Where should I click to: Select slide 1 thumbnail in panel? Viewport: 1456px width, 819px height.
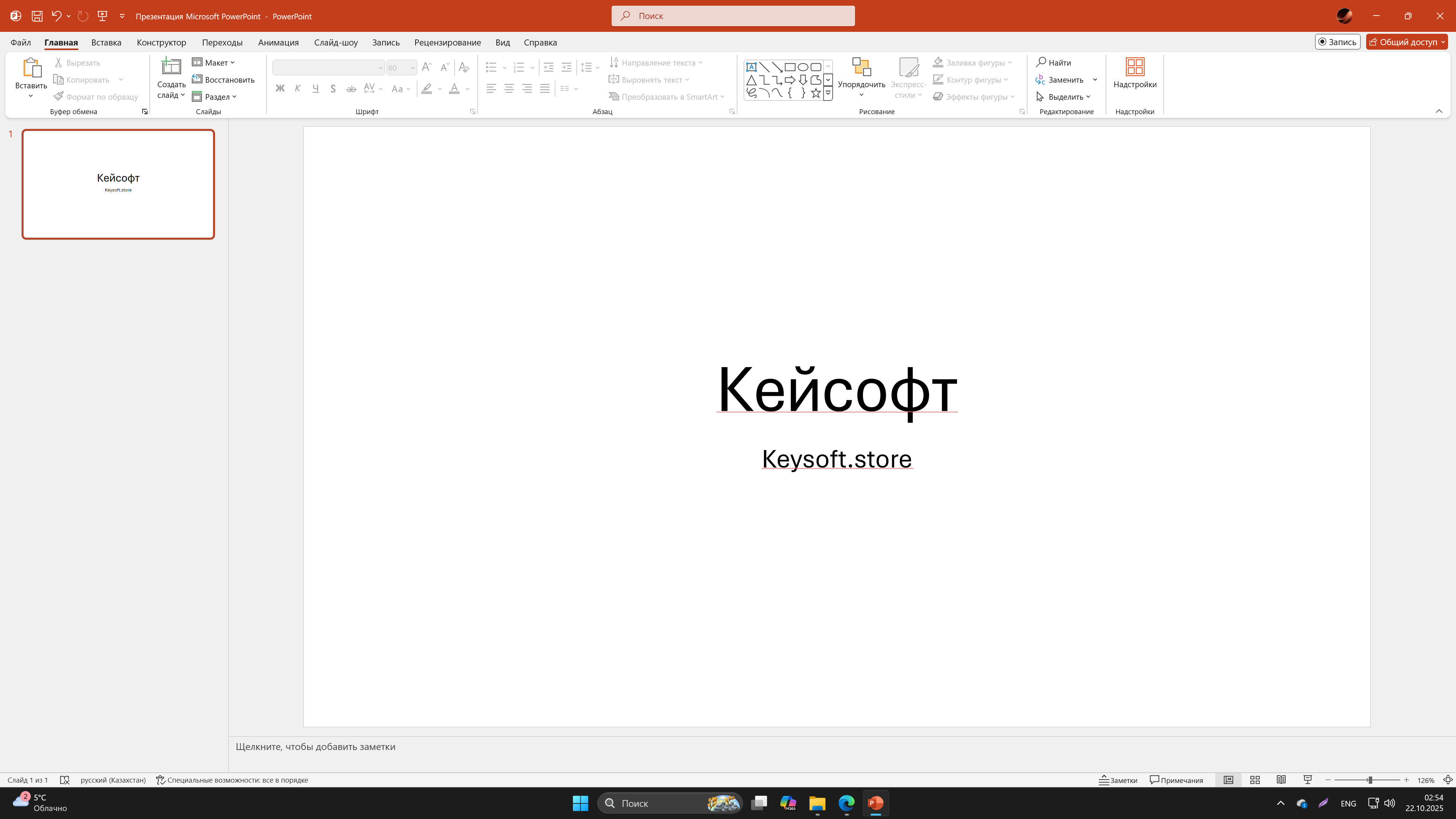[x=118, y=184]
